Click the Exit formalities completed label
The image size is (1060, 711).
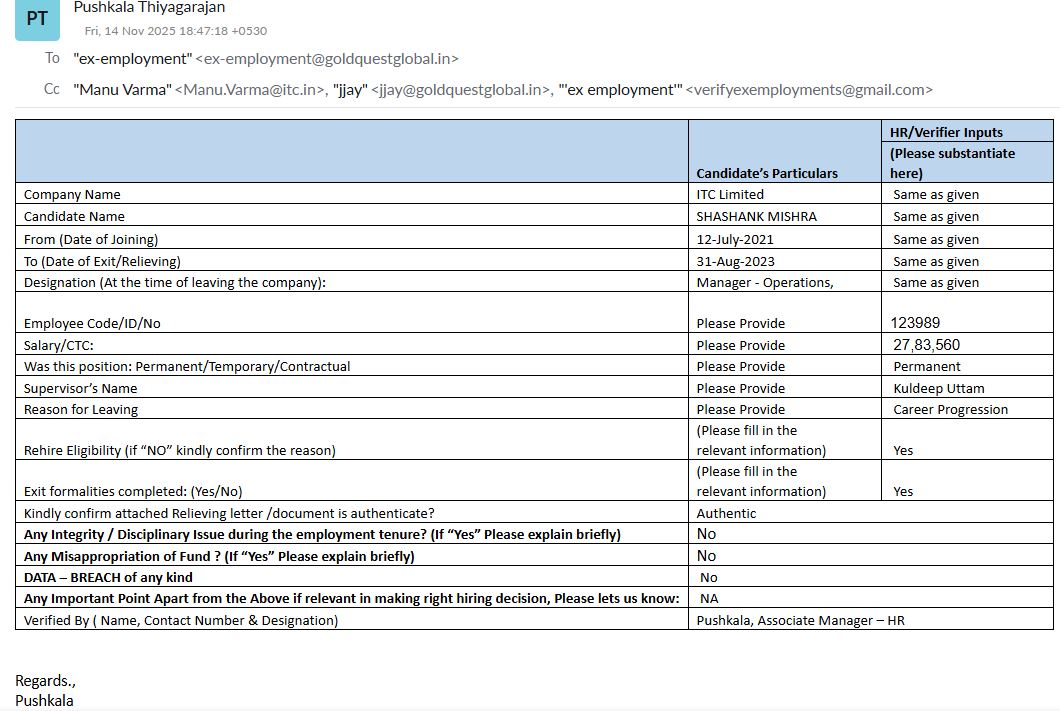point(133,491)
